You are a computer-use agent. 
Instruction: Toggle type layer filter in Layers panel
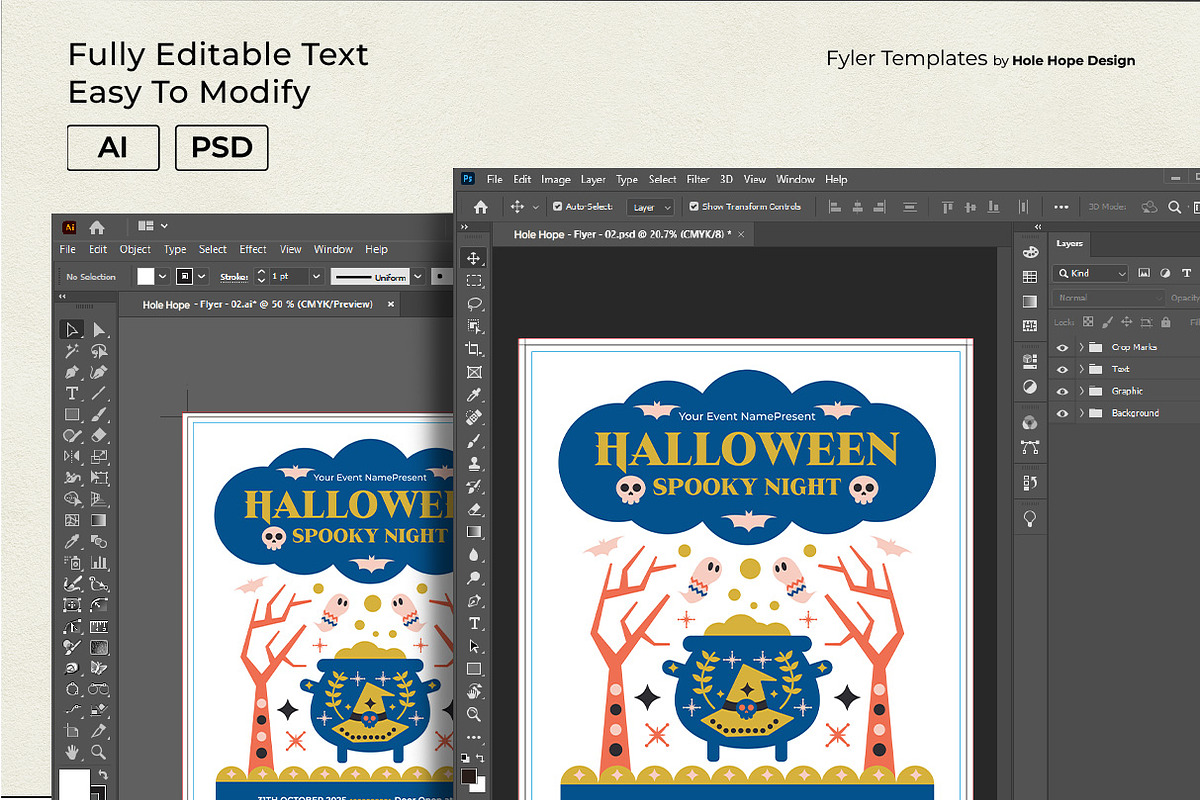click(1187, 273)
